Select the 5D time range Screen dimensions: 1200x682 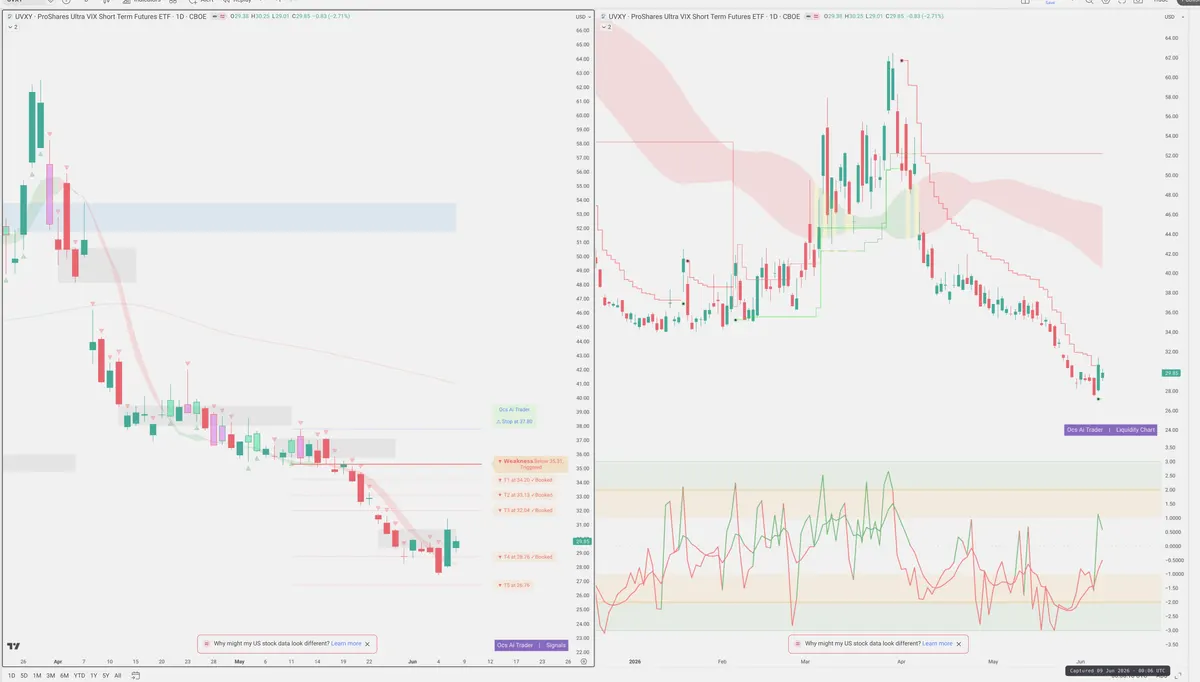click(24, 676)
